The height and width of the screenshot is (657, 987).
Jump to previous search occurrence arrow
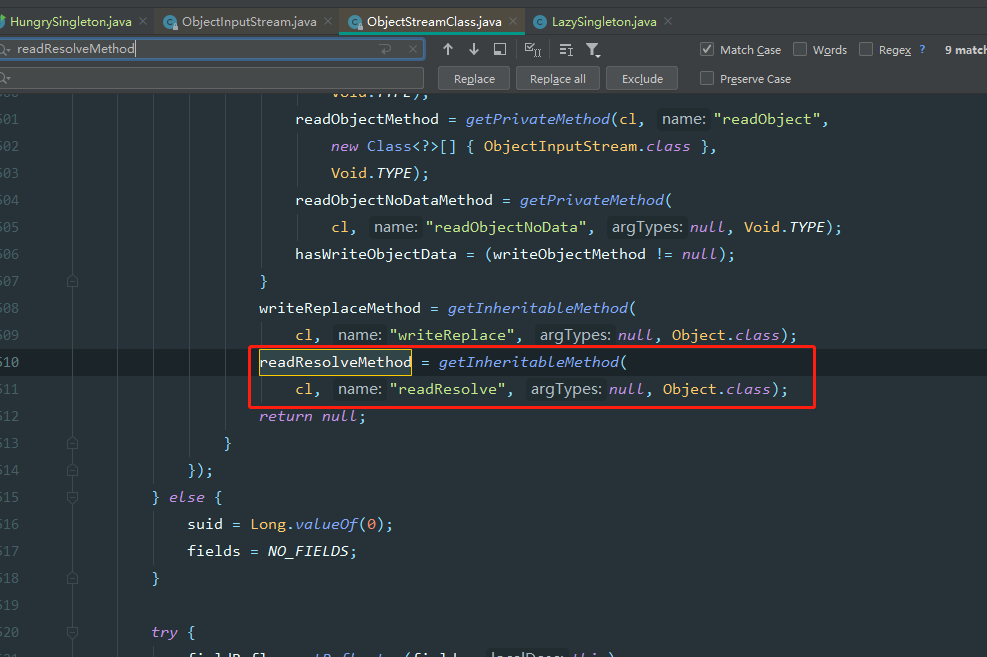(448, 49)
